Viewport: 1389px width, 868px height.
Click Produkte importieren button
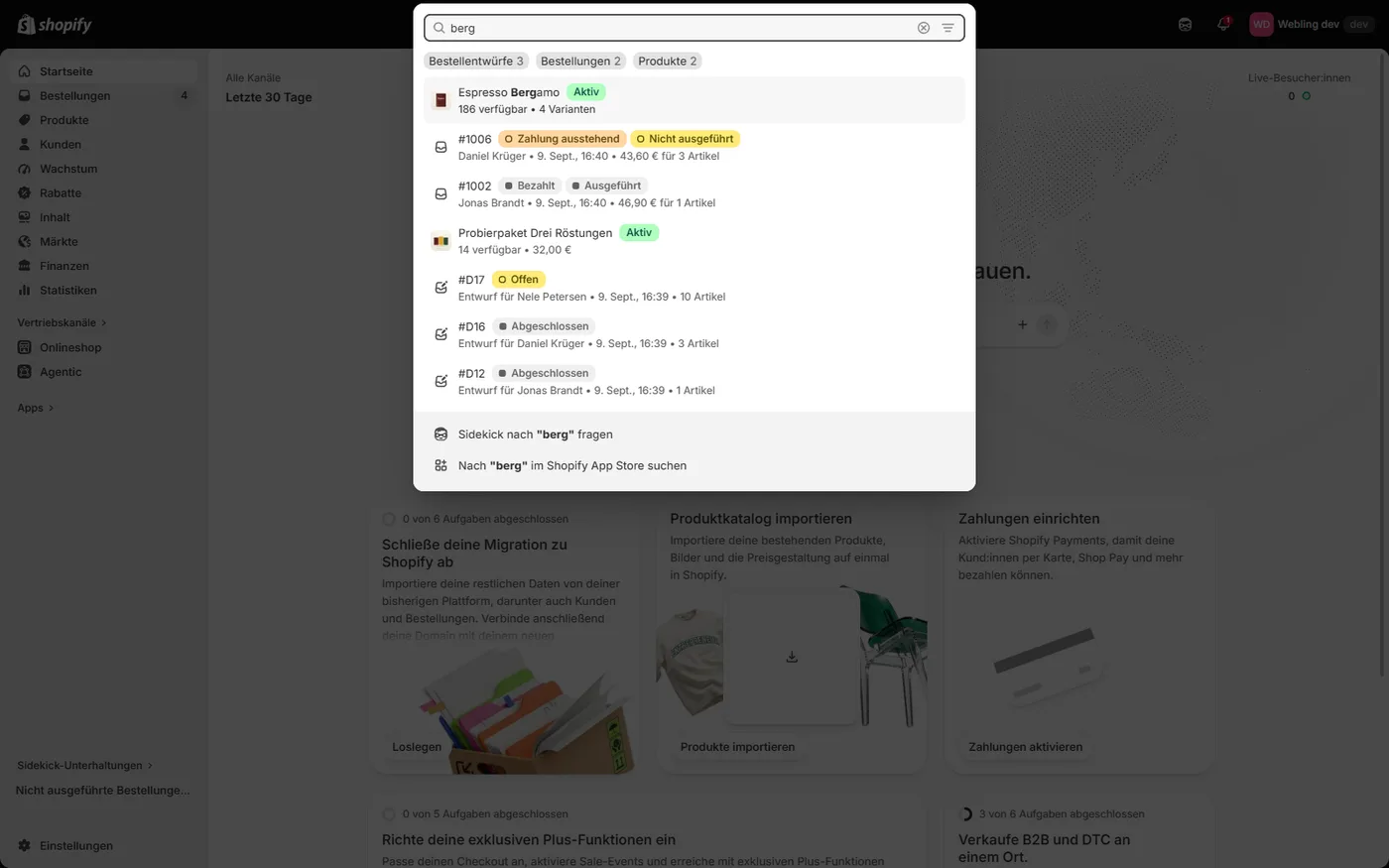[737, 747]
